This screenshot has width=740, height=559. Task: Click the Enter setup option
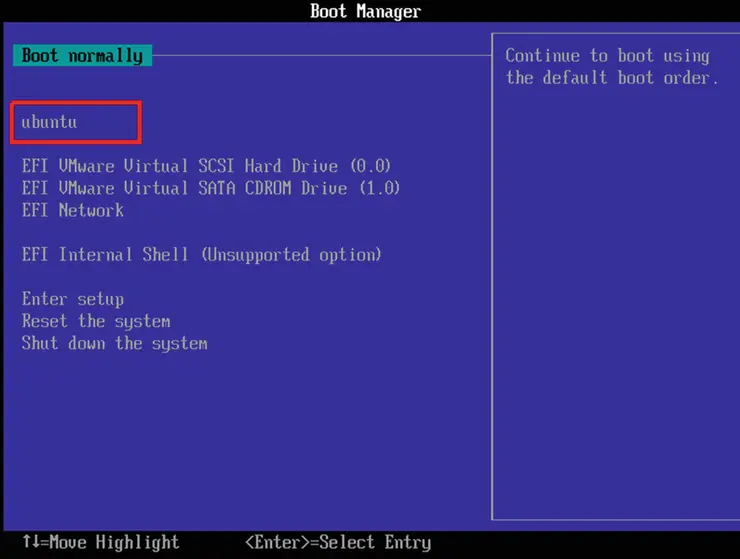73,299
